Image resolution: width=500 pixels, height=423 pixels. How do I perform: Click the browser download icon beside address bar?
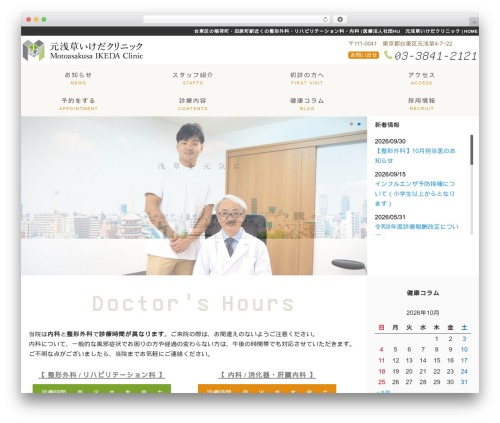(340, 20)
